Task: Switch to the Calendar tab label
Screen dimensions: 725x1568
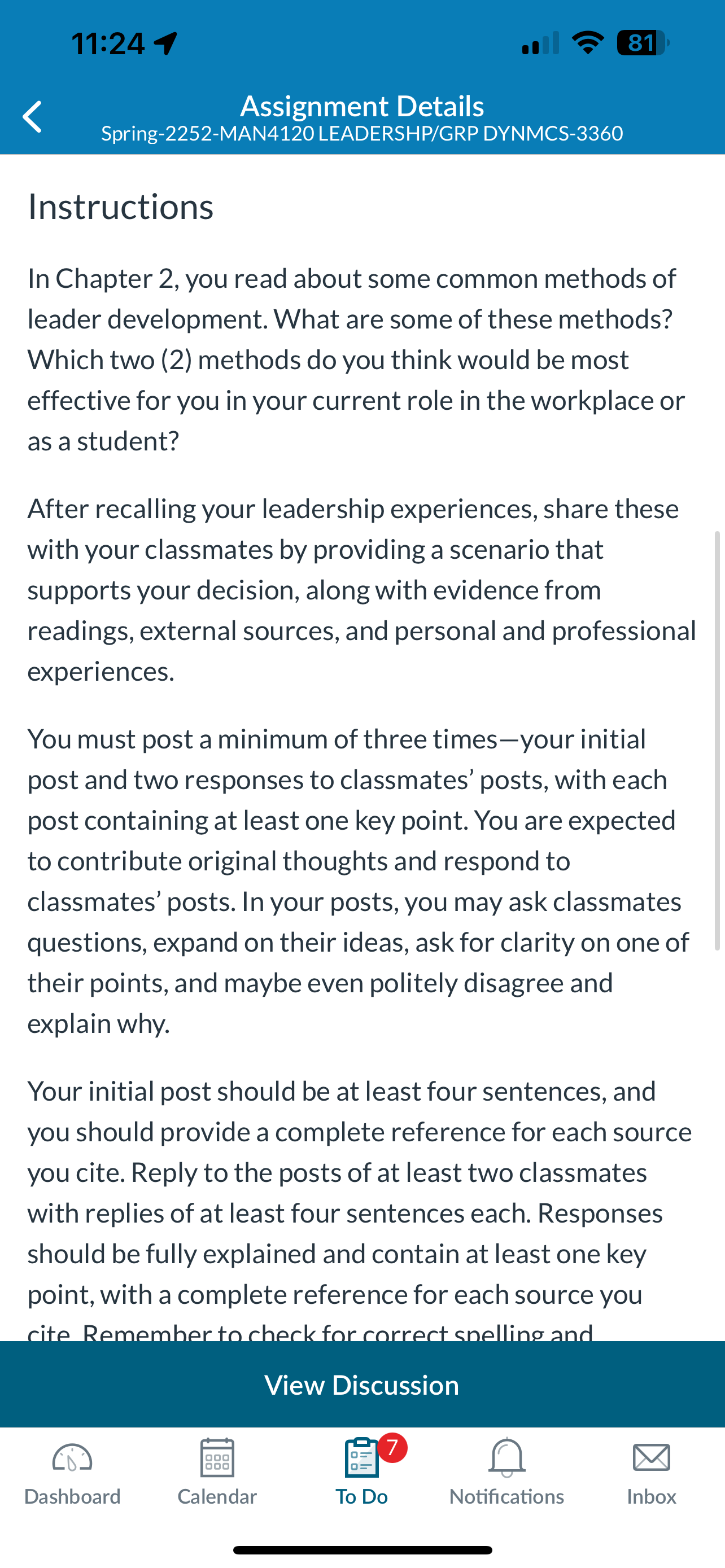Action: point(217,1496)
